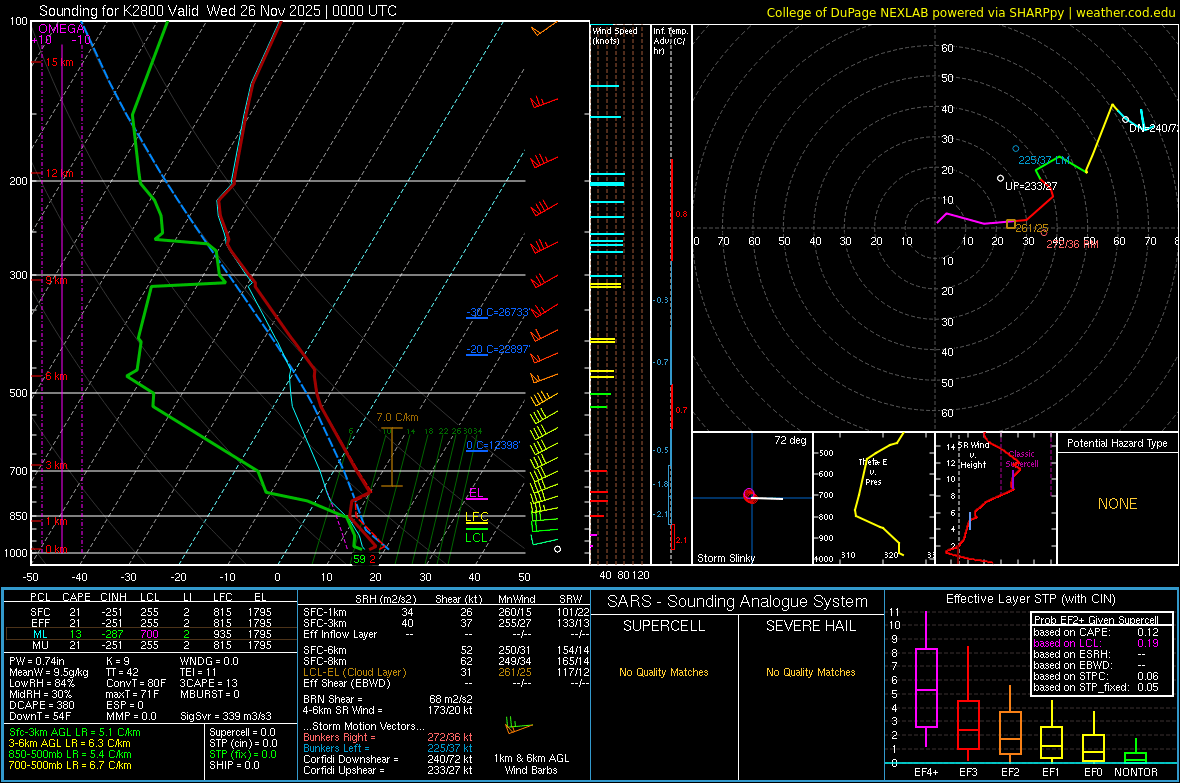The height and width of the screenshot is (783, 1180).
Task: Click the 'Corfidi Upshear =' row
Action: [388, 770]
